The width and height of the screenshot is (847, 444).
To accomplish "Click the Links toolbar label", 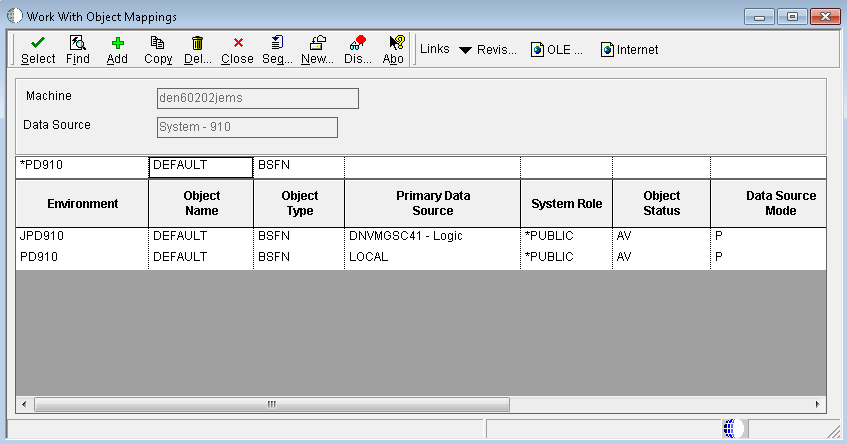I will (x=435, y=49).
